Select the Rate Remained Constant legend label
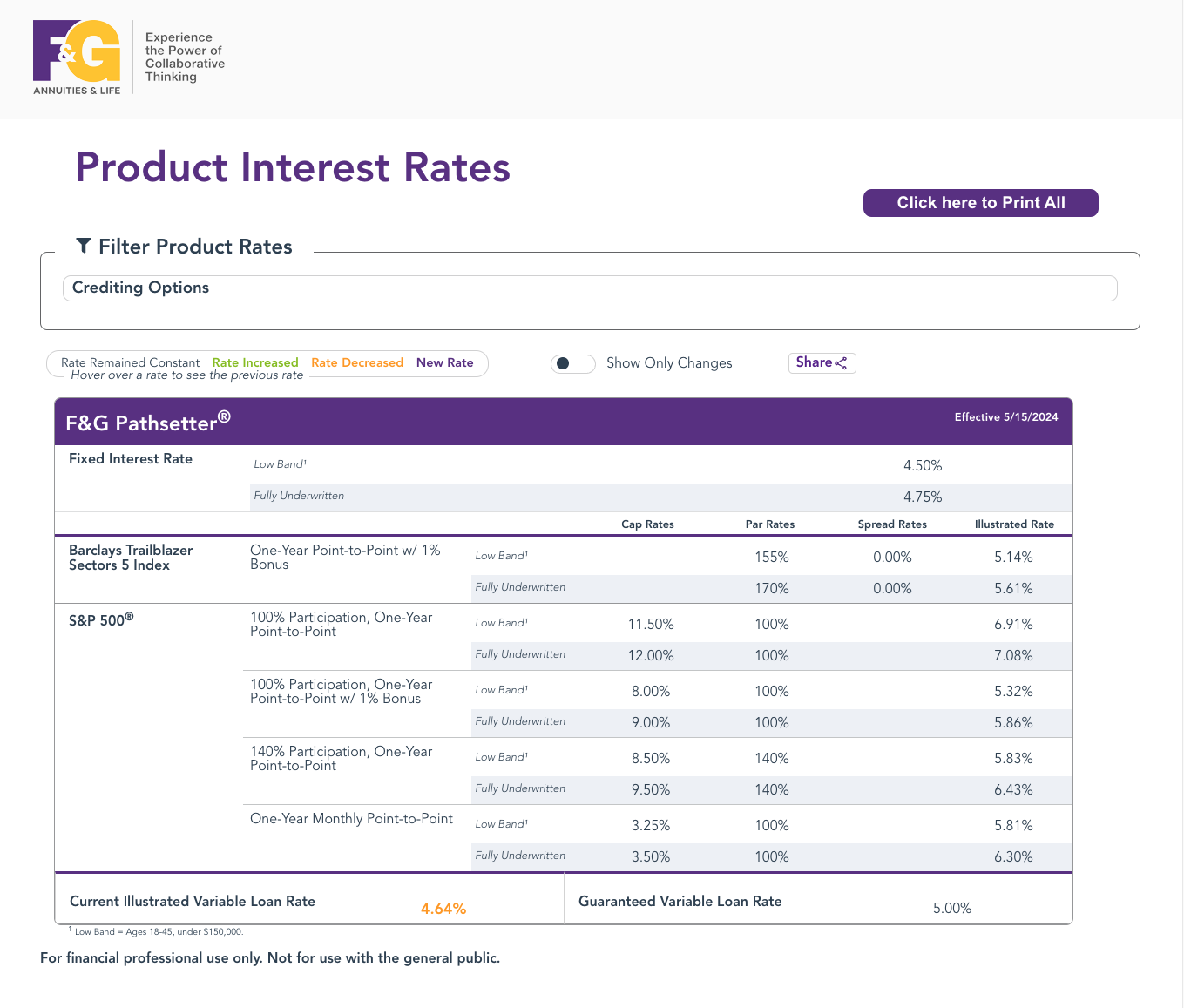The width and height of the screenshot is (1184, 1008). tap(131, 362)
